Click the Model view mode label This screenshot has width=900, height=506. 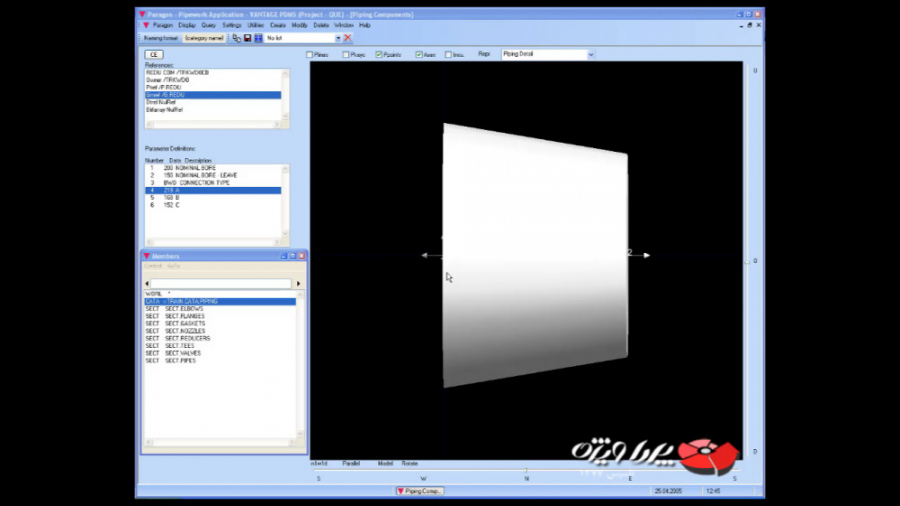point(385,464)
